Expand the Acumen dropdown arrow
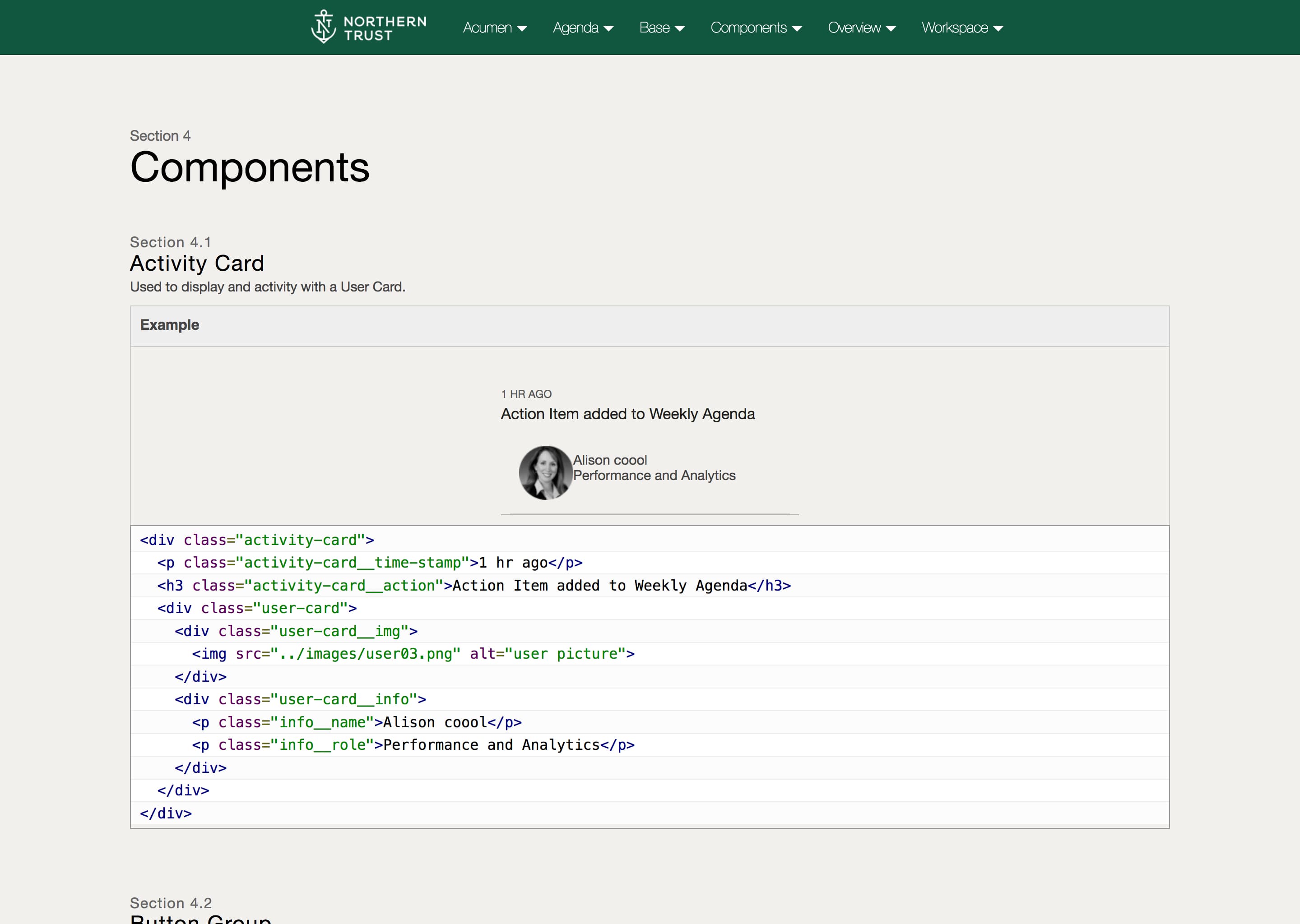This screenshot has height=924, width=1300. (522, 28)
